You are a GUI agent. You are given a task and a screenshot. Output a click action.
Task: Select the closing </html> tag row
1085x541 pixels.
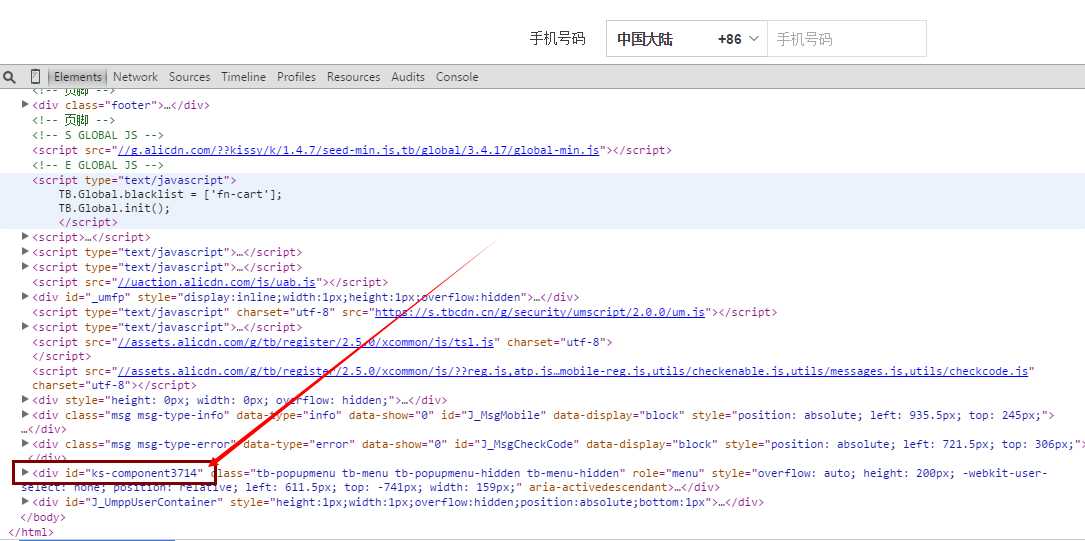pos(31,533)
